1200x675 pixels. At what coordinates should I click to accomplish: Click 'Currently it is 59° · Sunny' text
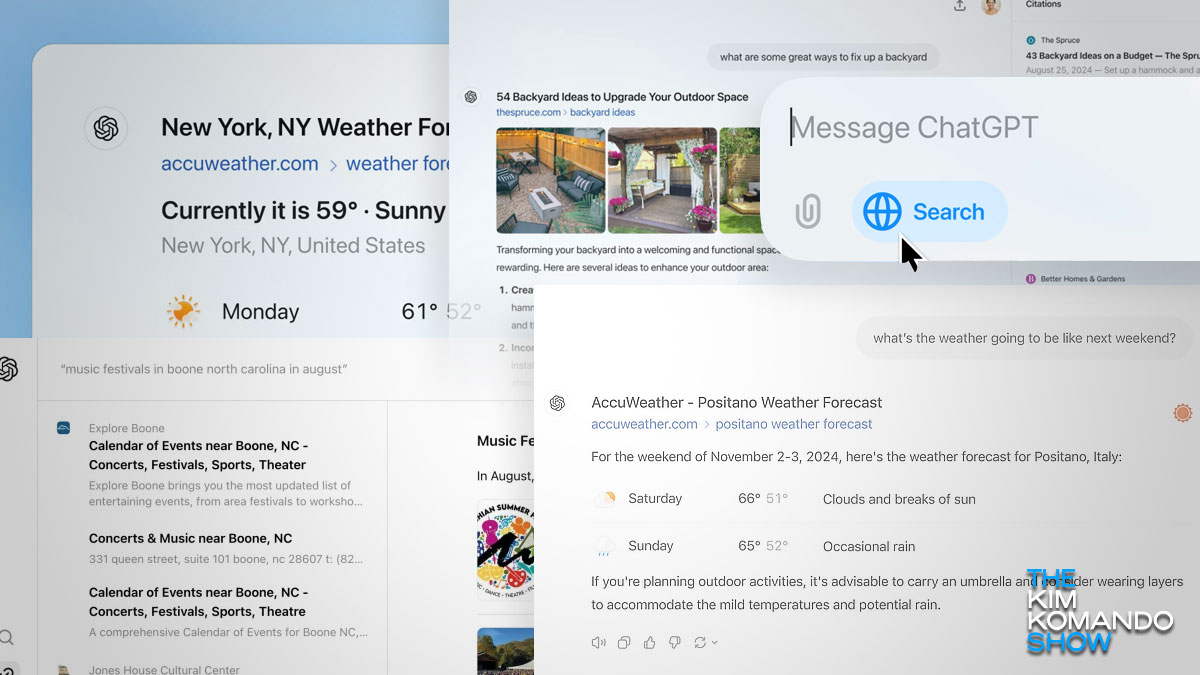coord(303,211)
